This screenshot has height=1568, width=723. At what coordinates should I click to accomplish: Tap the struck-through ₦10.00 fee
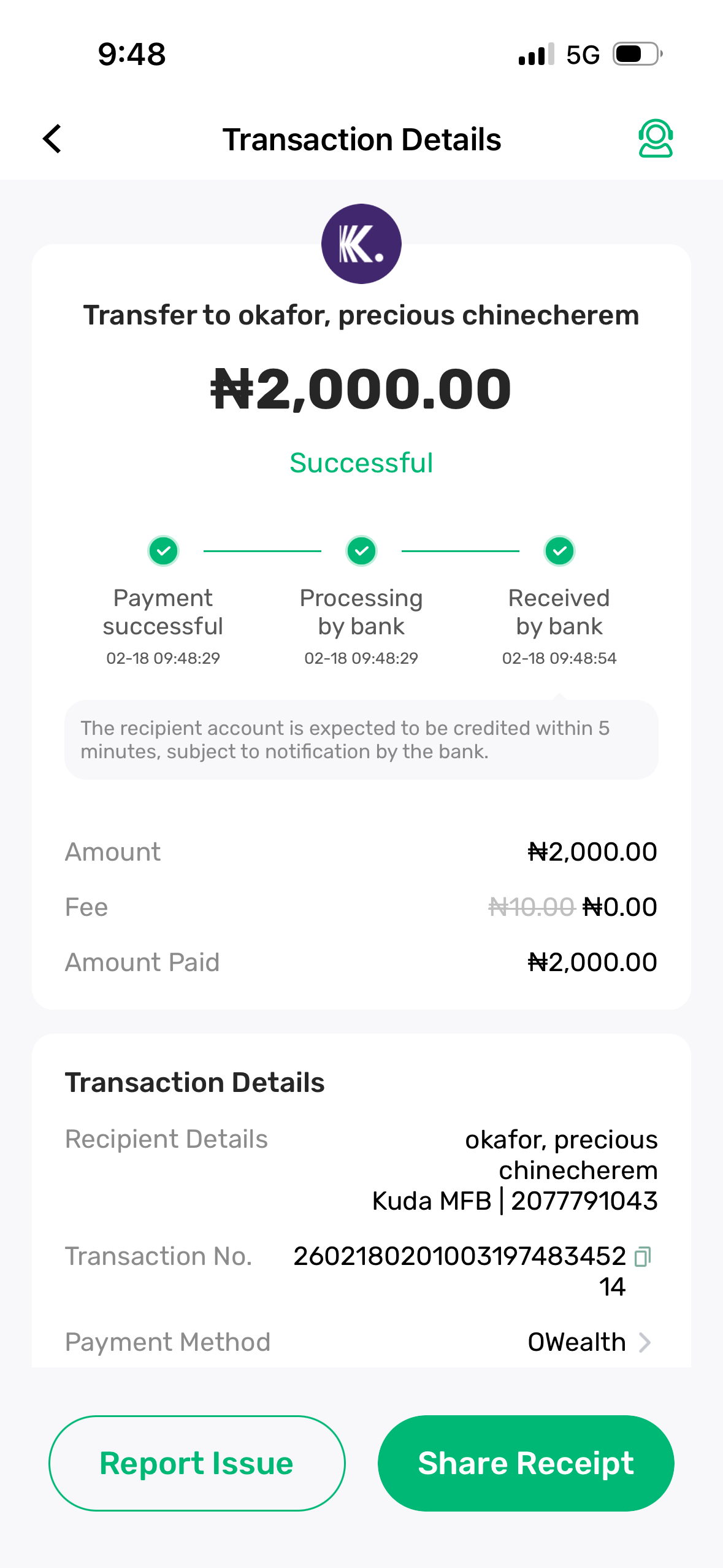(531, 907)
